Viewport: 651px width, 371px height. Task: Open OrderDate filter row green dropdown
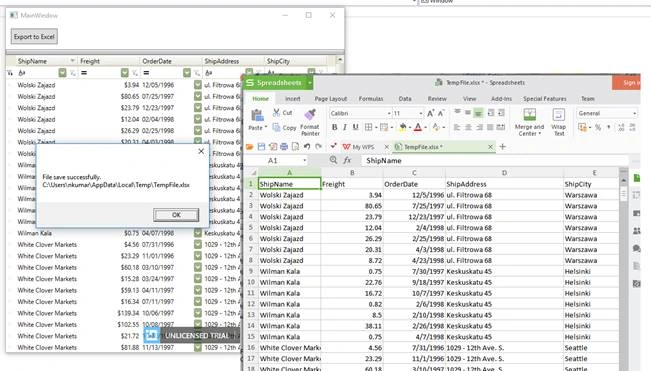(187, 73)
